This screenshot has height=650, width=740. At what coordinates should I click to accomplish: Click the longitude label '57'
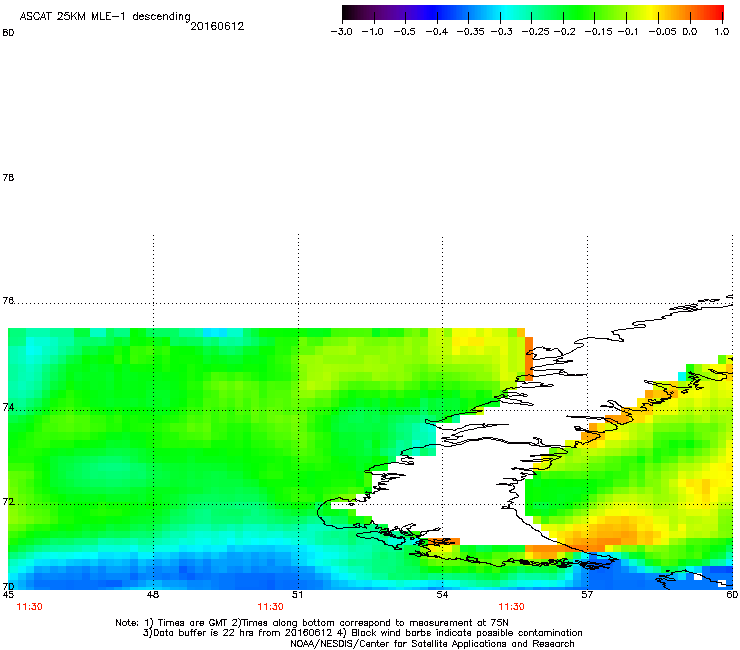click(587, 595)
